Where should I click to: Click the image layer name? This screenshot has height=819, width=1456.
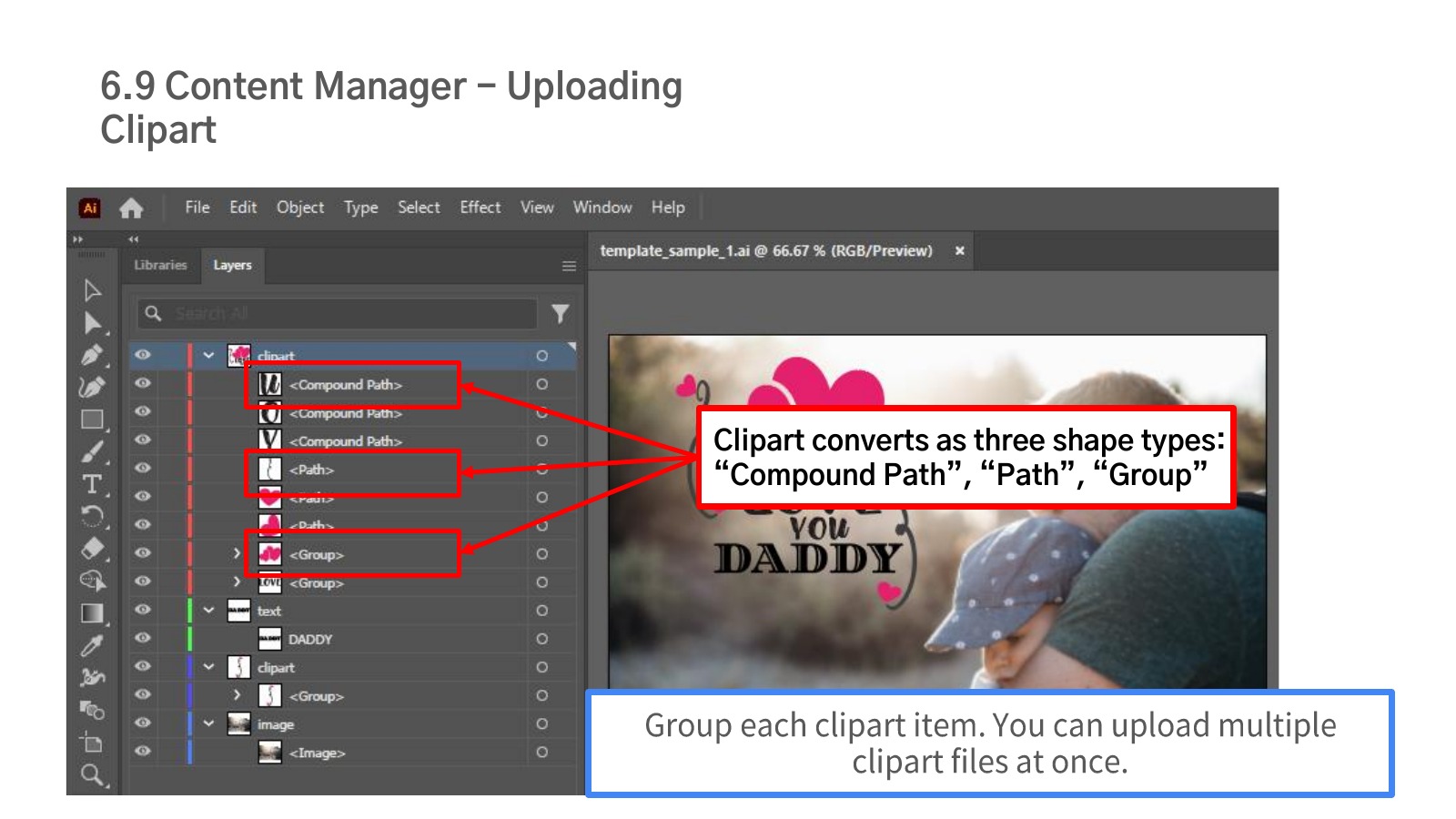pyautogui.click(x=276, y=724)
